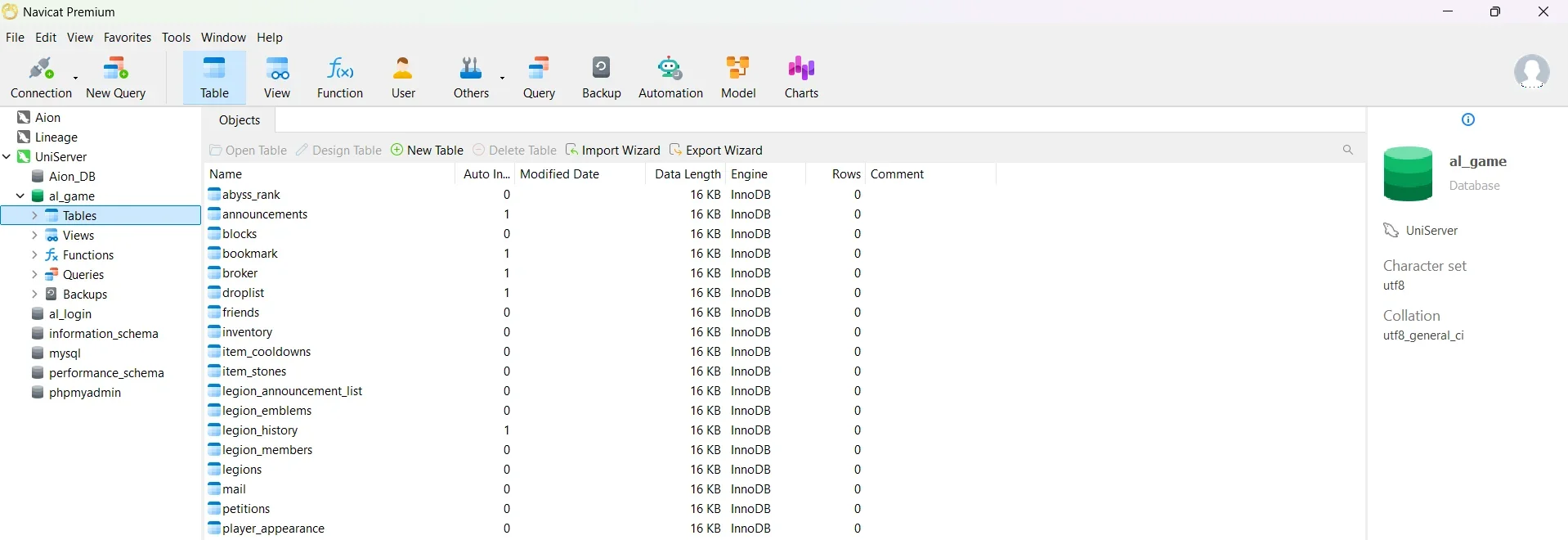The width and height of the screenshot is (1568, 540).
Task: Open the Favorites menu
Action: point(128,38)
